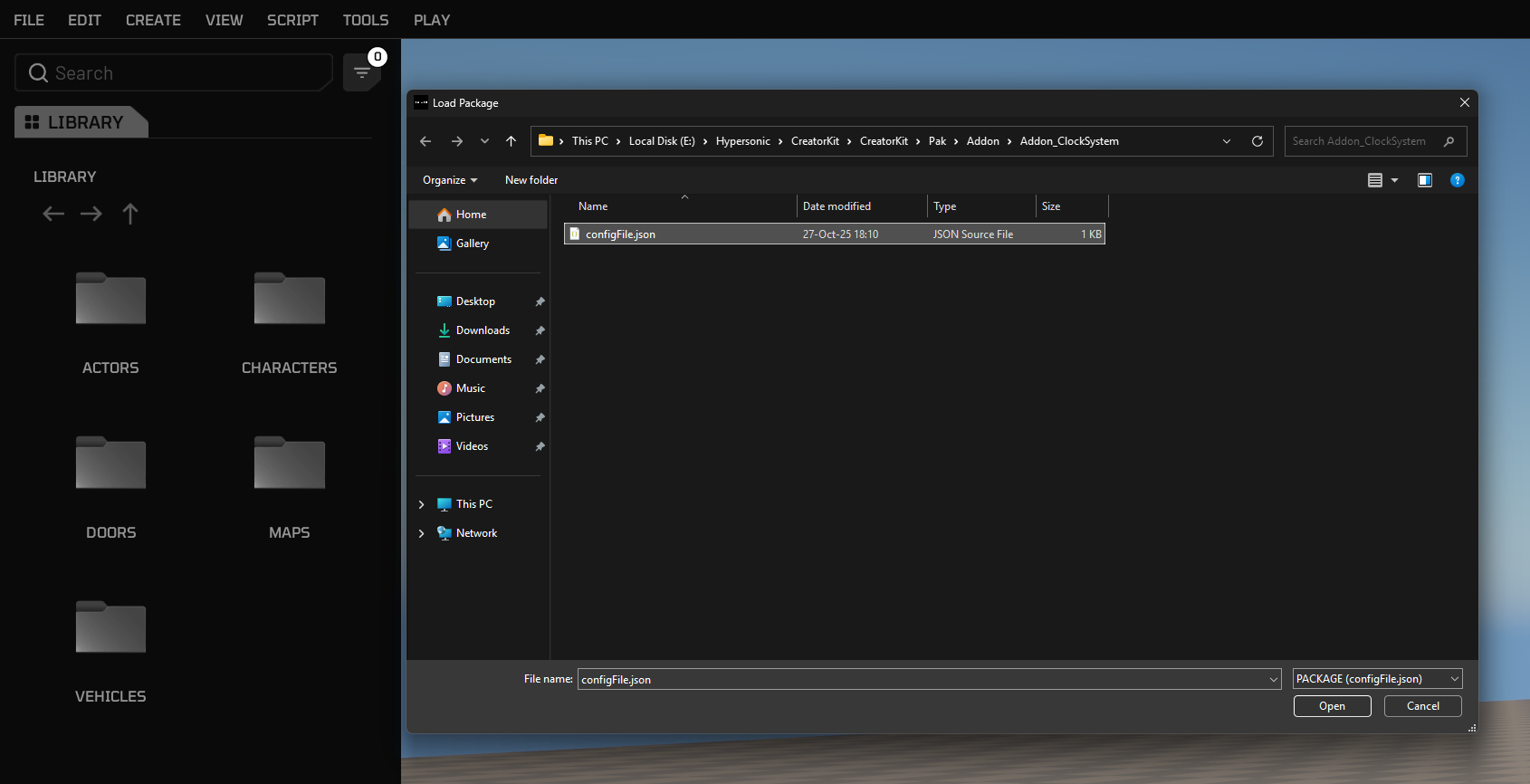The image size is (1530, 784).
Task: Open the PACKAGE file type dropdown
Action: [x=1377, y=679]
